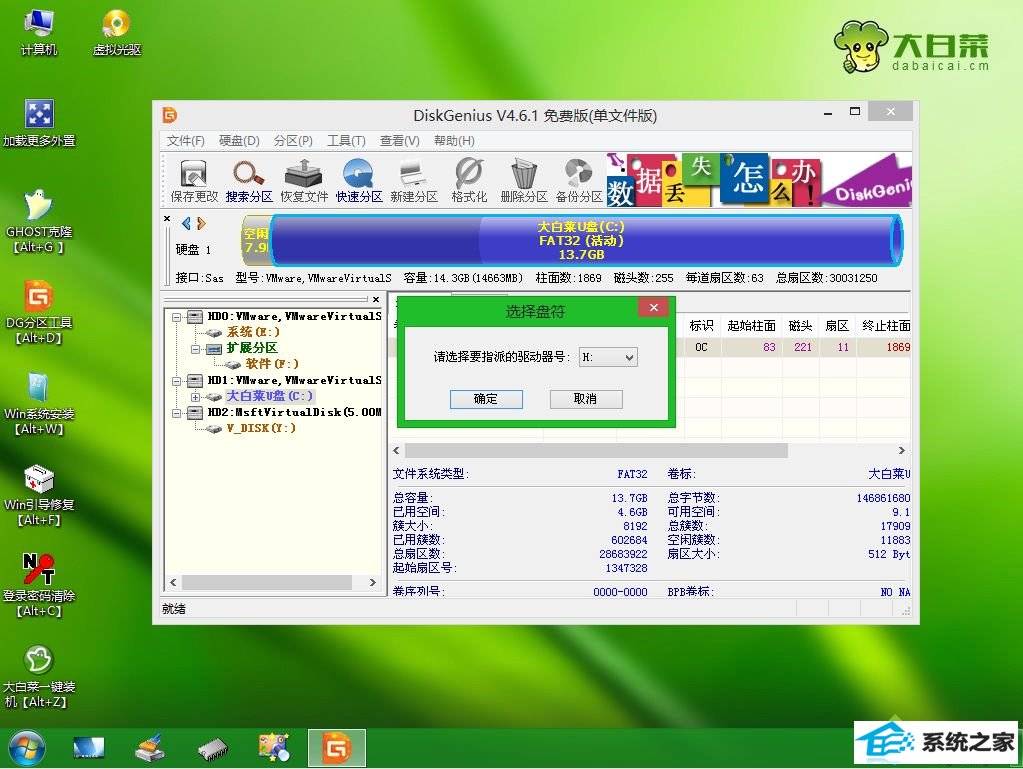This screenshot has height=769, width=1023.
Task: Open the Help (帮助) menu
Action: click(454, 141)
